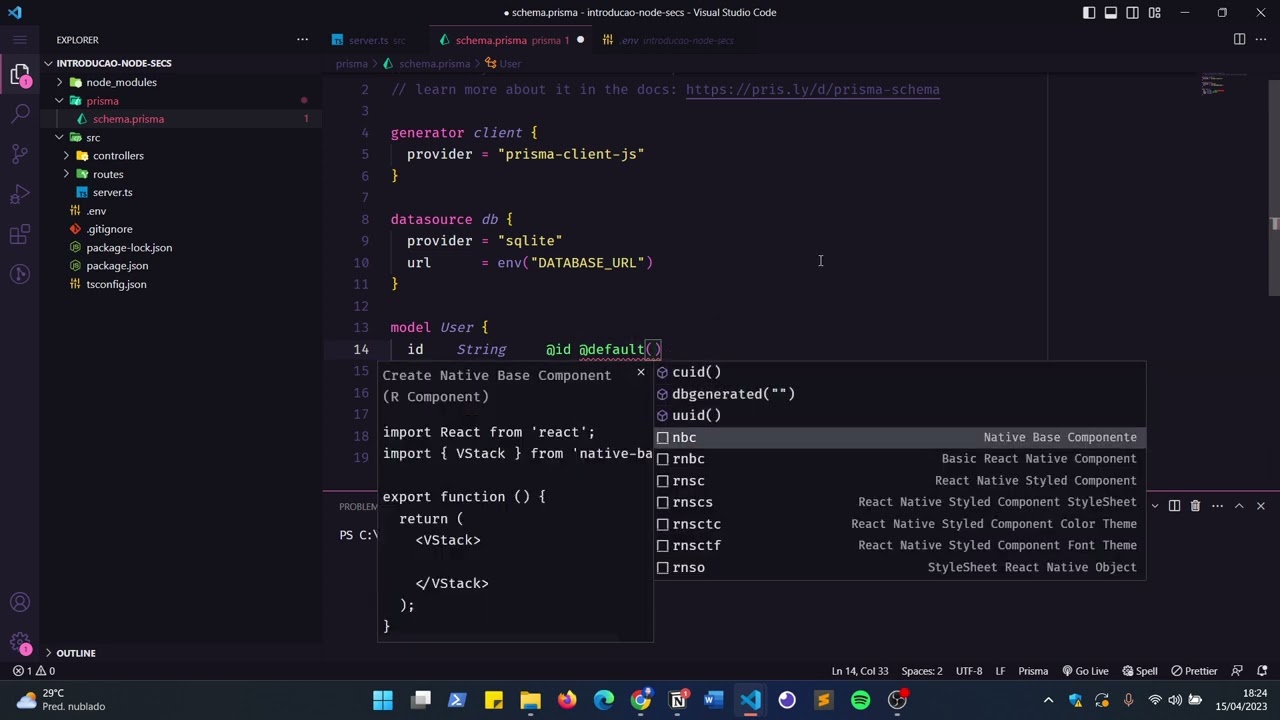
Task: Close the snippet documentation popup
Action: coord(641,372)
